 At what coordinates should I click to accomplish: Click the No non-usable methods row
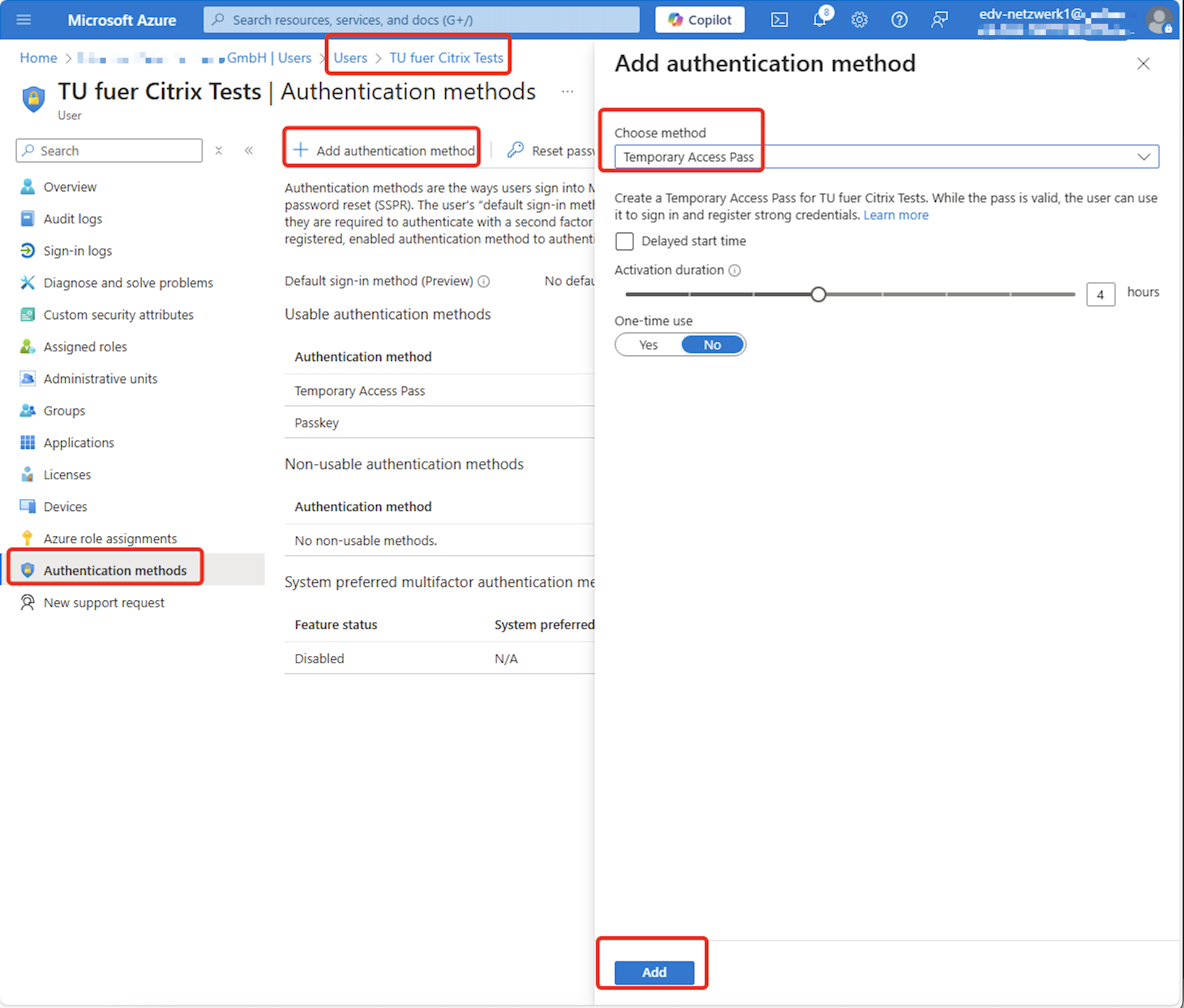439,541
